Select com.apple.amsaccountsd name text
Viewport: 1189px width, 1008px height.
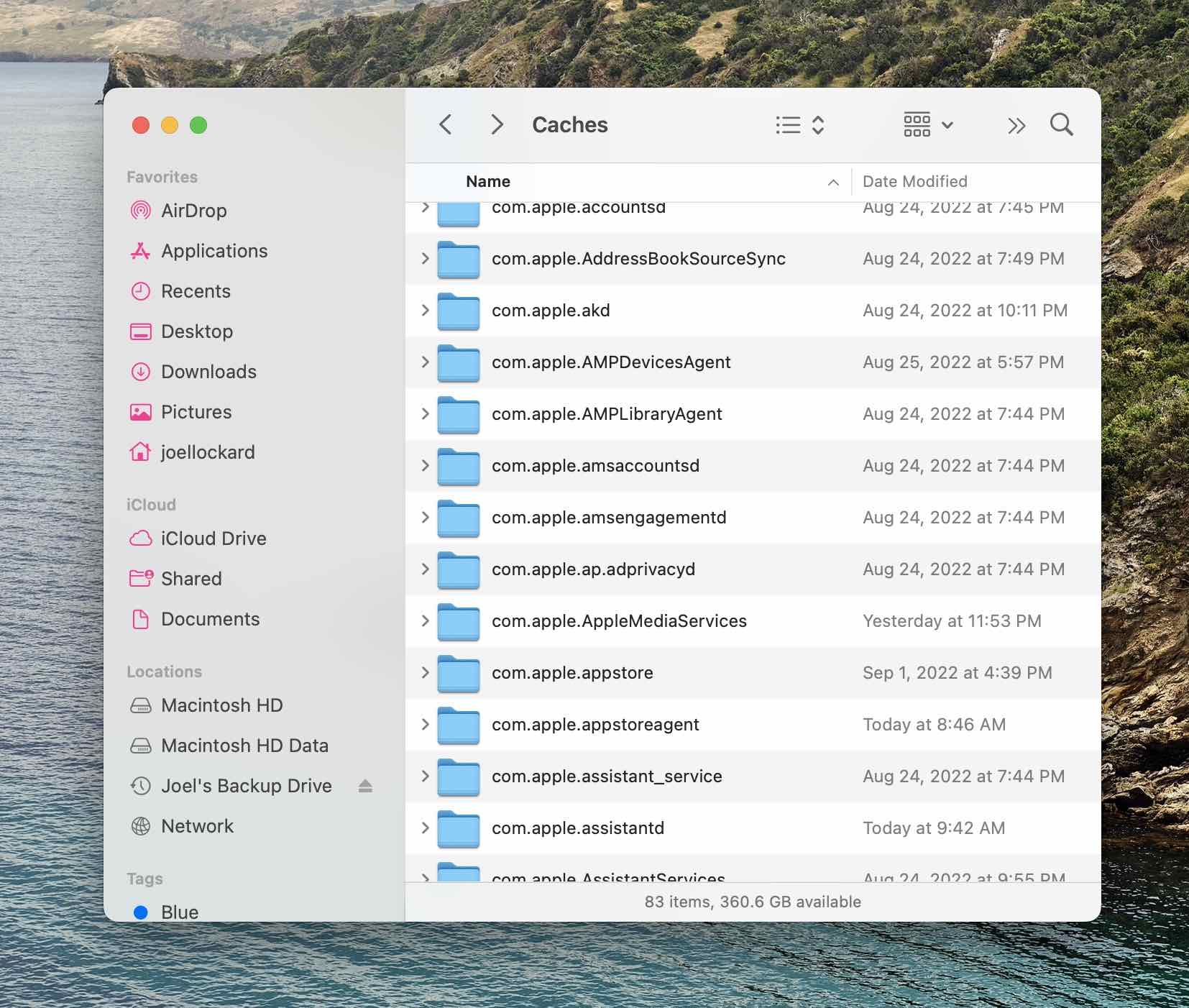click(x=595, y=466)
